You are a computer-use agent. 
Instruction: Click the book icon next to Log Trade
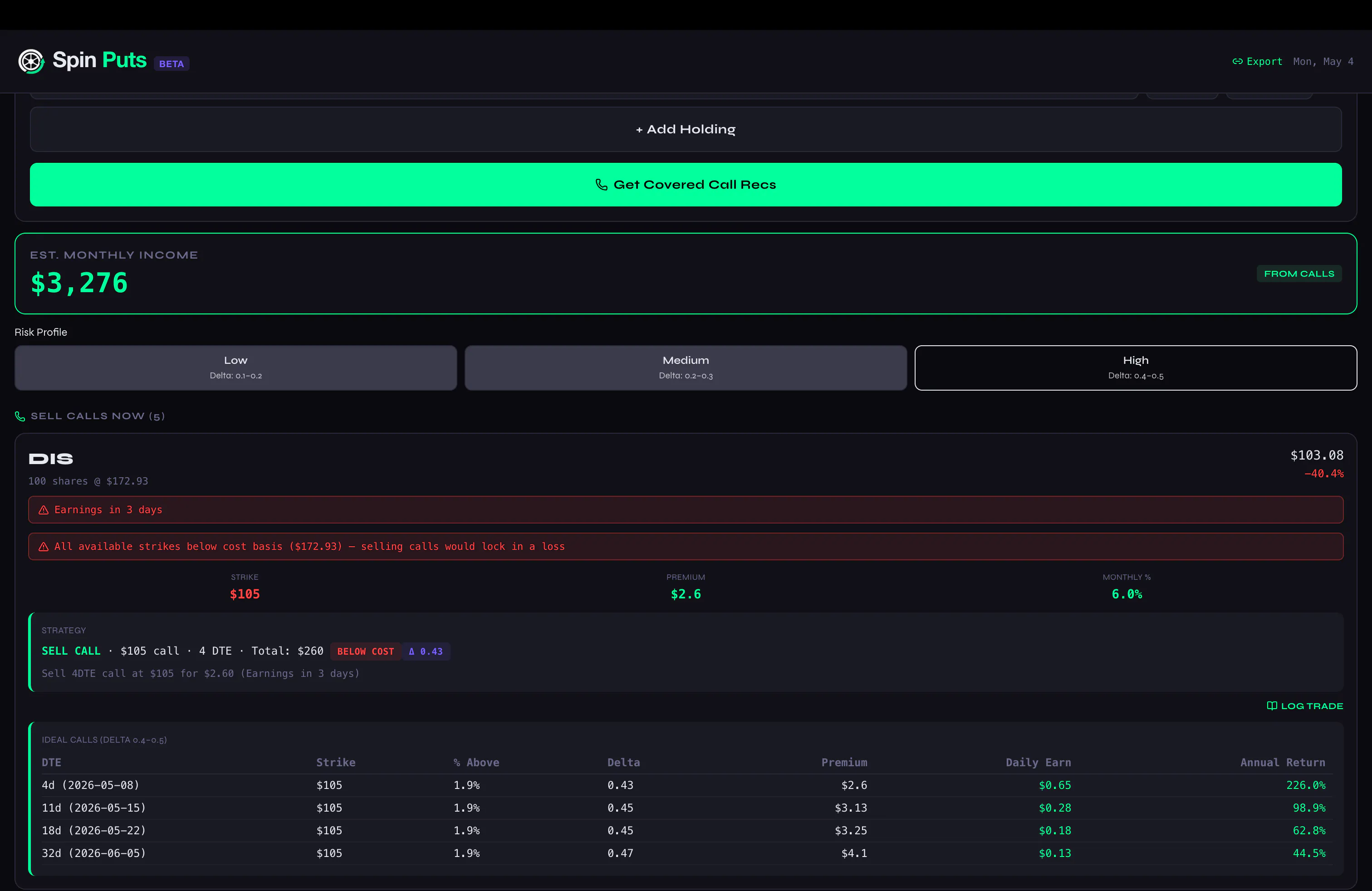1272,706
